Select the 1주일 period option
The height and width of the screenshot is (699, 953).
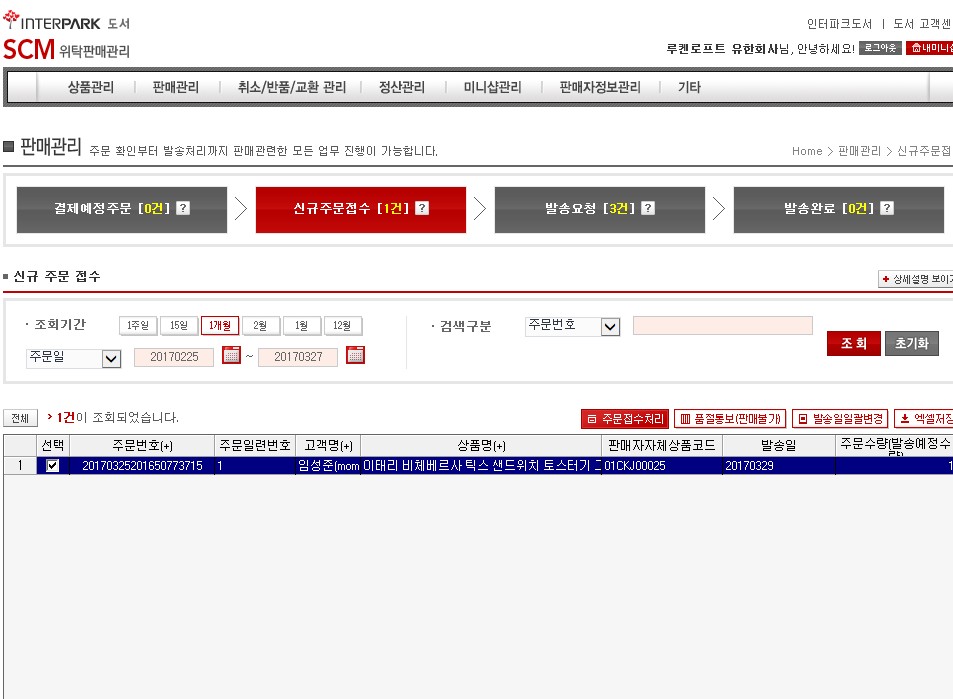[x=138, y=326]
